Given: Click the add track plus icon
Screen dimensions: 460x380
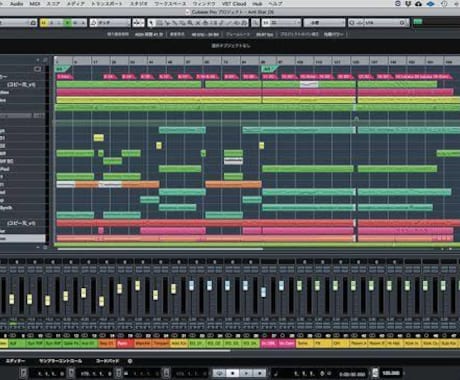Looking at the screenshot, I should coord(38,60).
